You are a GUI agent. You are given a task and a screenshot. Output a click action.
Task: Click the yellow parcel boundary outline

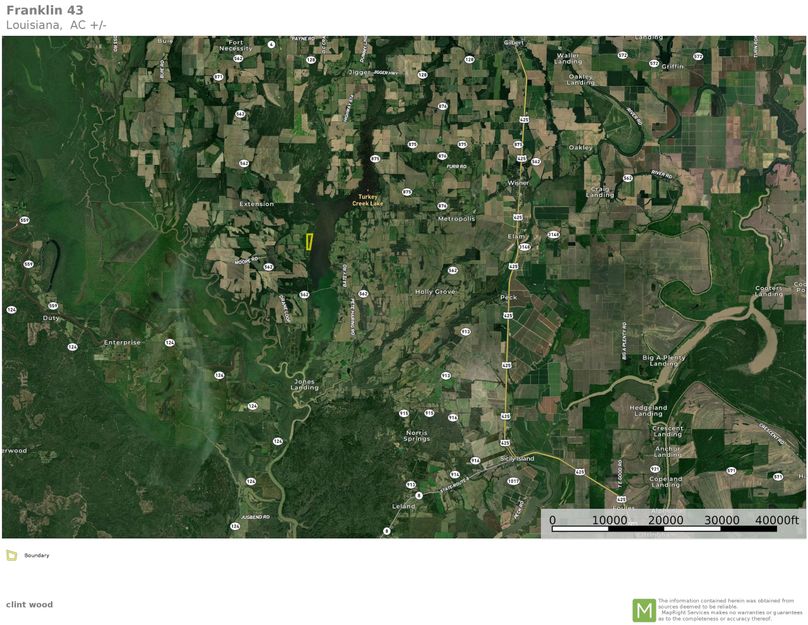point(309,242)
